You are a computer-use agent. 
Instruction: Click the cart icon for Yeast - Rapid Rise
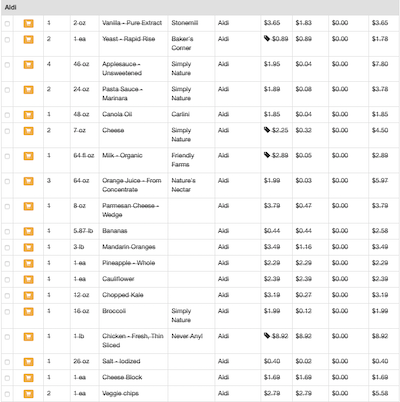29,39
